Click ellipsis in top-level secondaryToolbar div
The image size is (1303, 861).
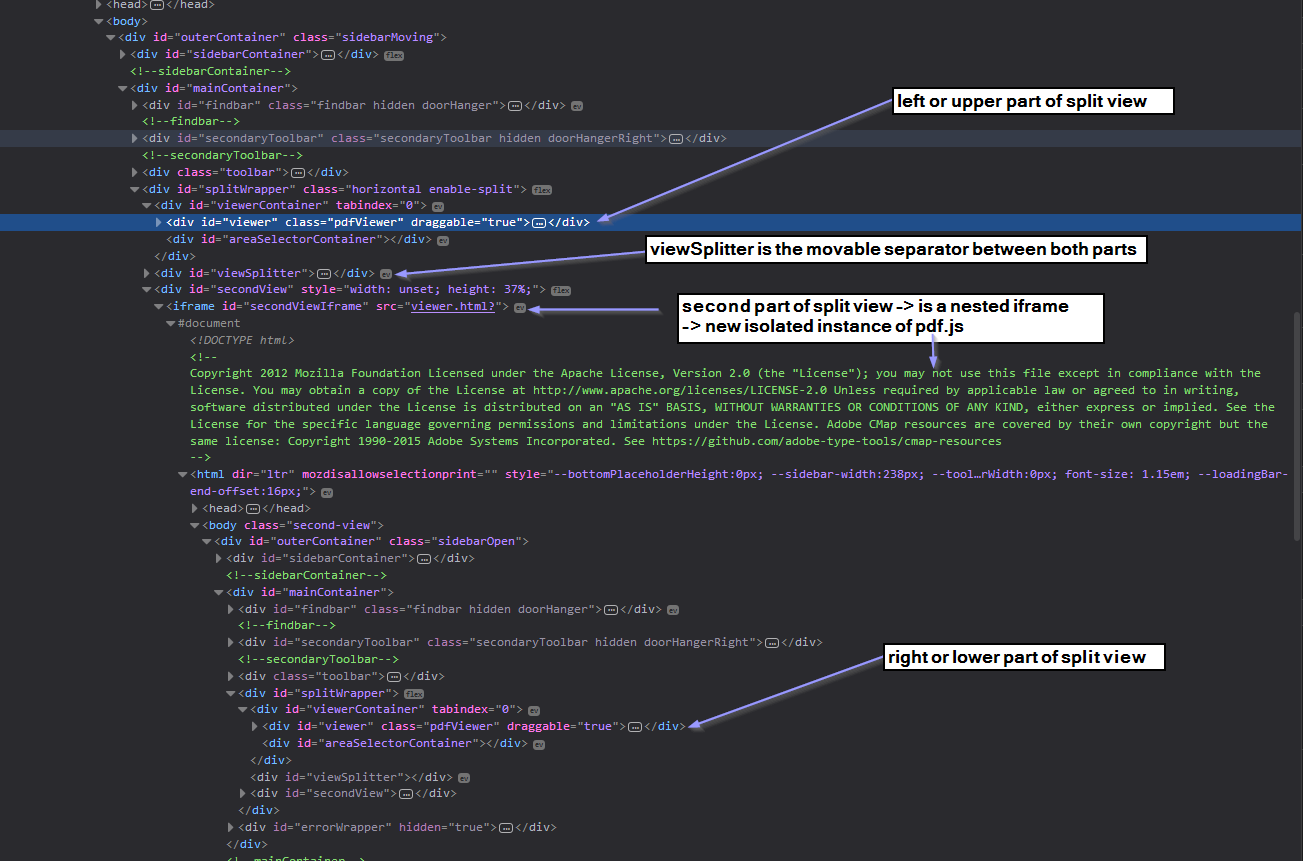coord(675,139)
